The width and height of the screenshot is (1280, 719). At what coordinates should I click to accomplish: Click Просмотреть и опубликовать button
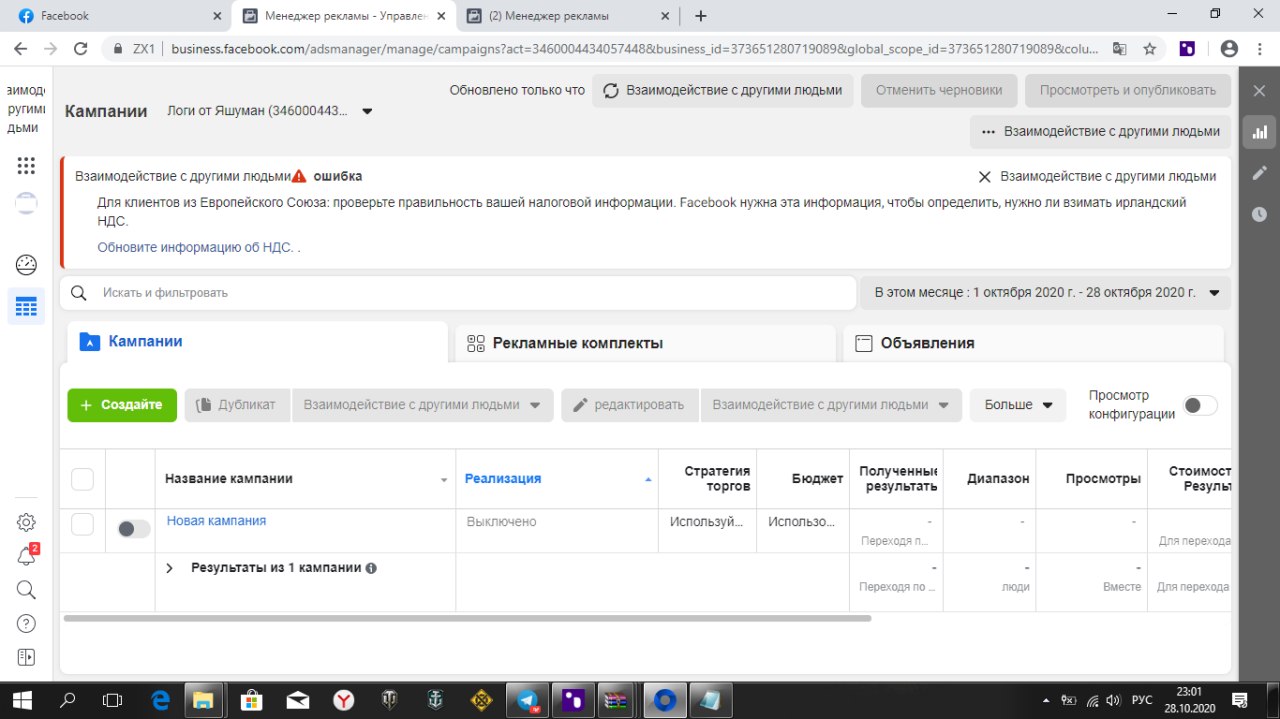1128,90
